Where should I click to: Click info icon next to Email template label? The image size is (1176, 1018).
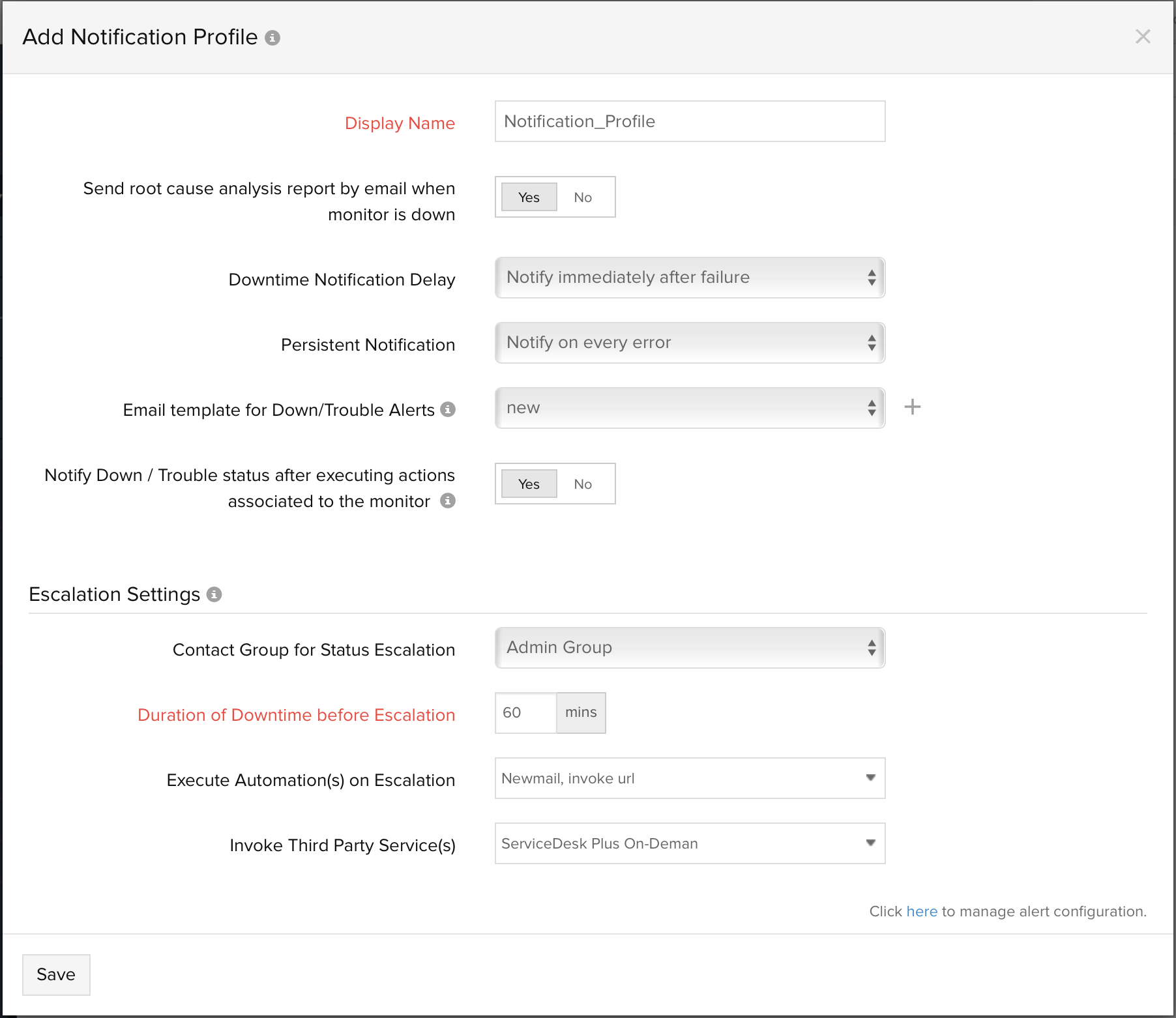[448, 409]
